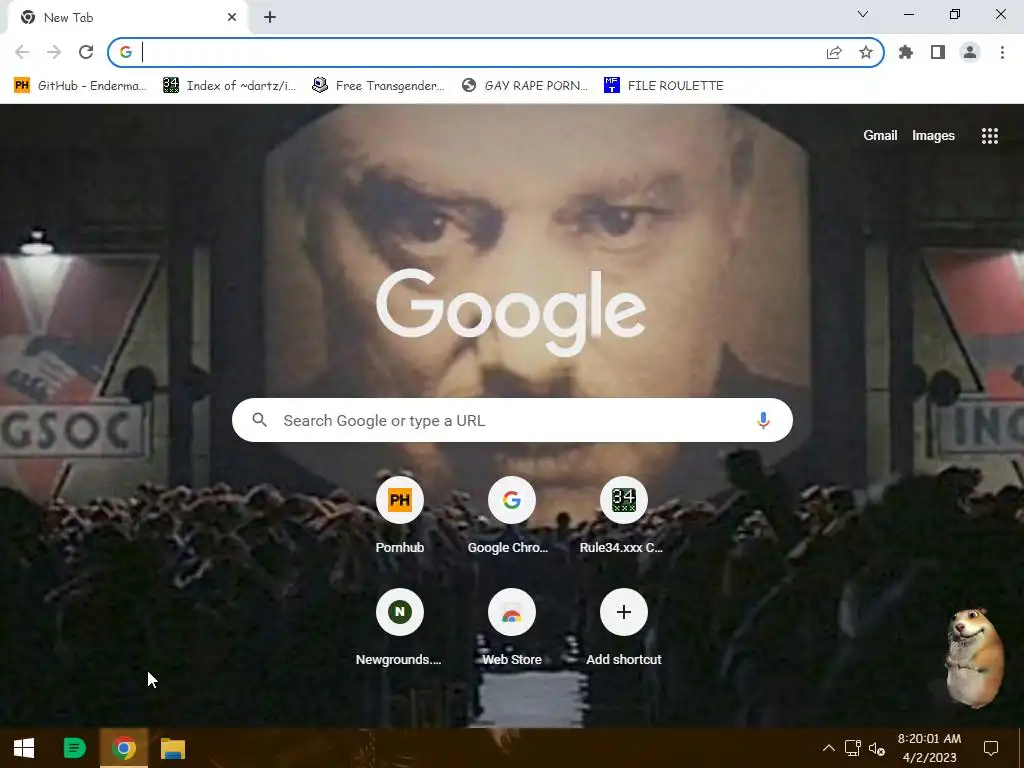
Task: Open the clock showing 8:20:01 AM
Action: pyautogui.click(x=929, y=748)
